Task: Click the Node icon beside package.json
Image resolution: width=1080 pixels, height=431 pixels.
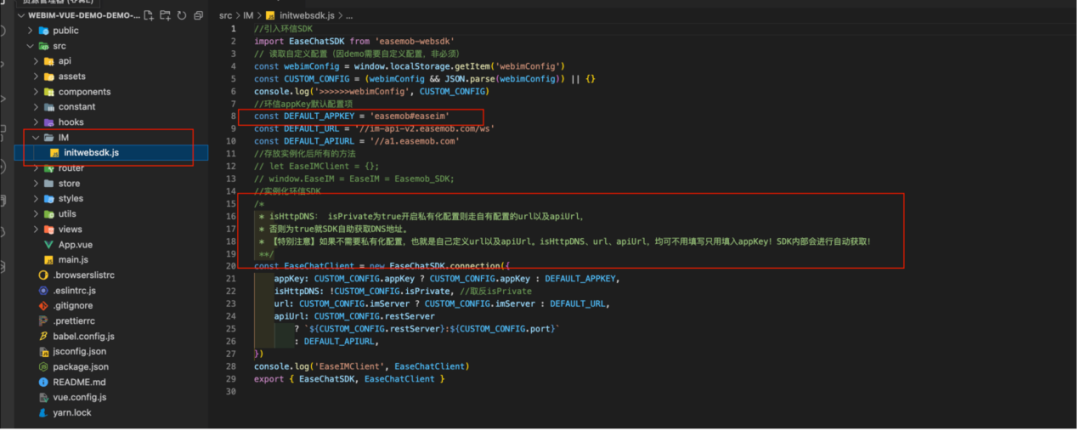Action: [43, 367]
